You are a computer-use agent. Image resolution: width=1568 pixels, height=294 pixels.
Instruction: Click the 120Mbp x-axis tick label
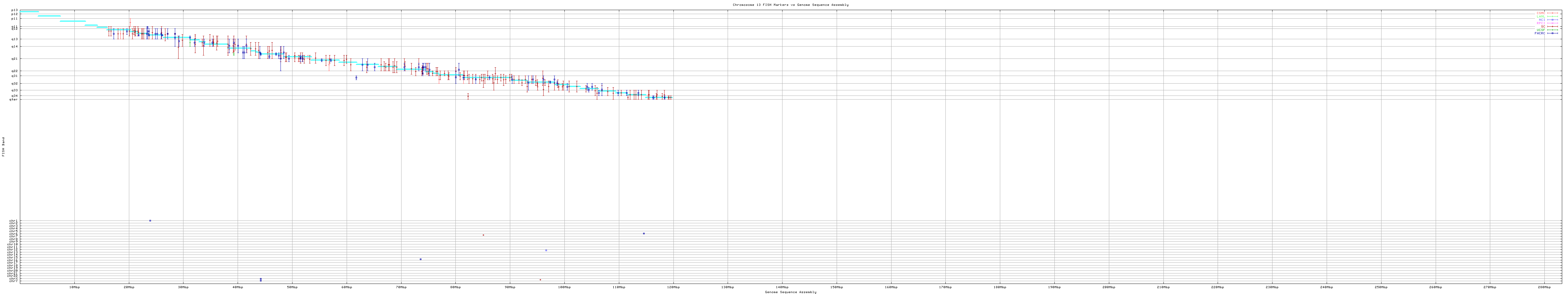pos(673,287)
